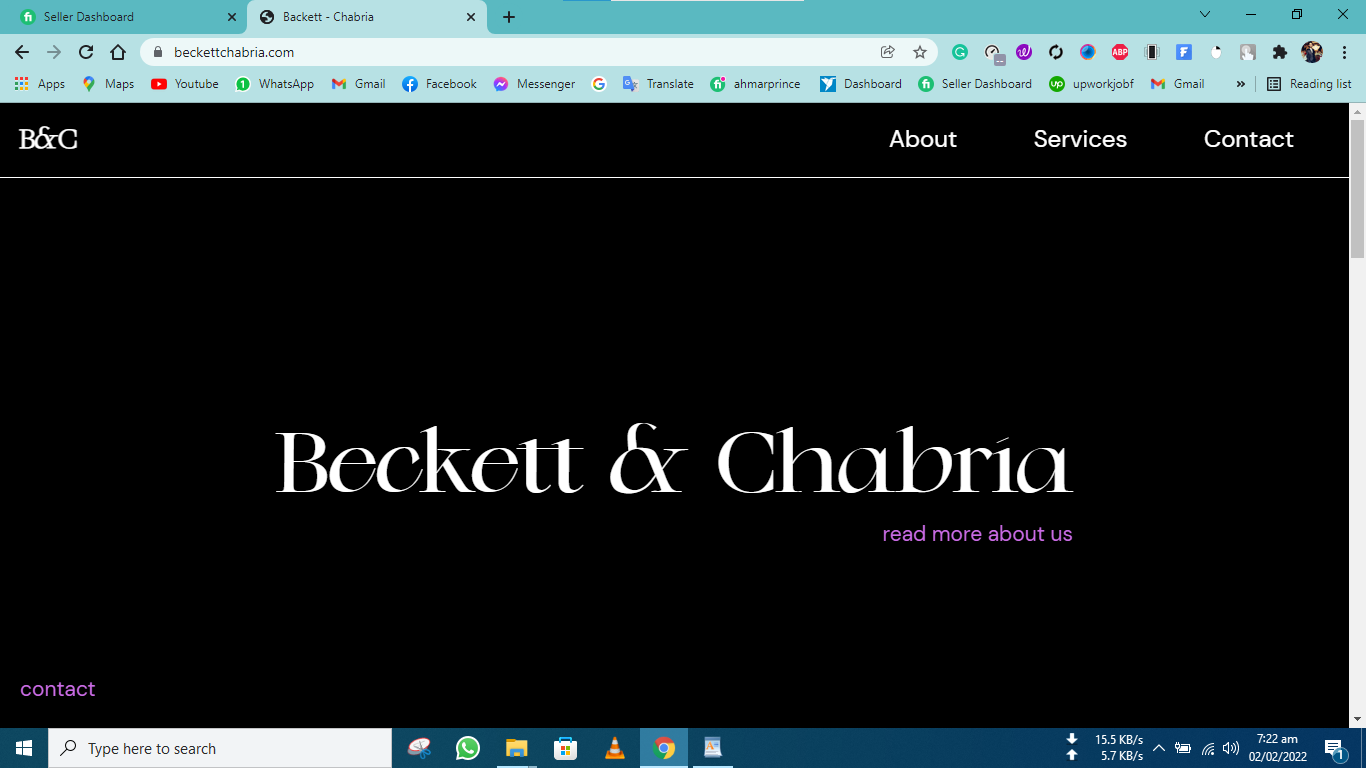Click the 'read more about us' link
1366x768 pixels.
pos(977,534)
